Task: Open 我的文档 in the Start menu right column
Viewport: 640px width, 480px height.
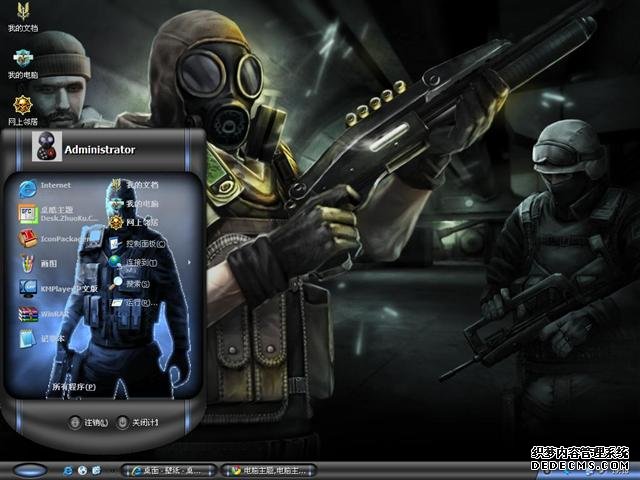Action: (136, 185)
